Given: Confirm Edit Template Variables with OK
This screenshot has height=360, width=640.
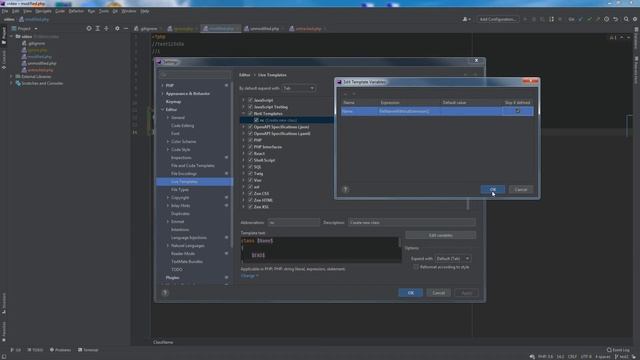Looking at the screenshot, I should pyautogui.click(x=492, y=189).
